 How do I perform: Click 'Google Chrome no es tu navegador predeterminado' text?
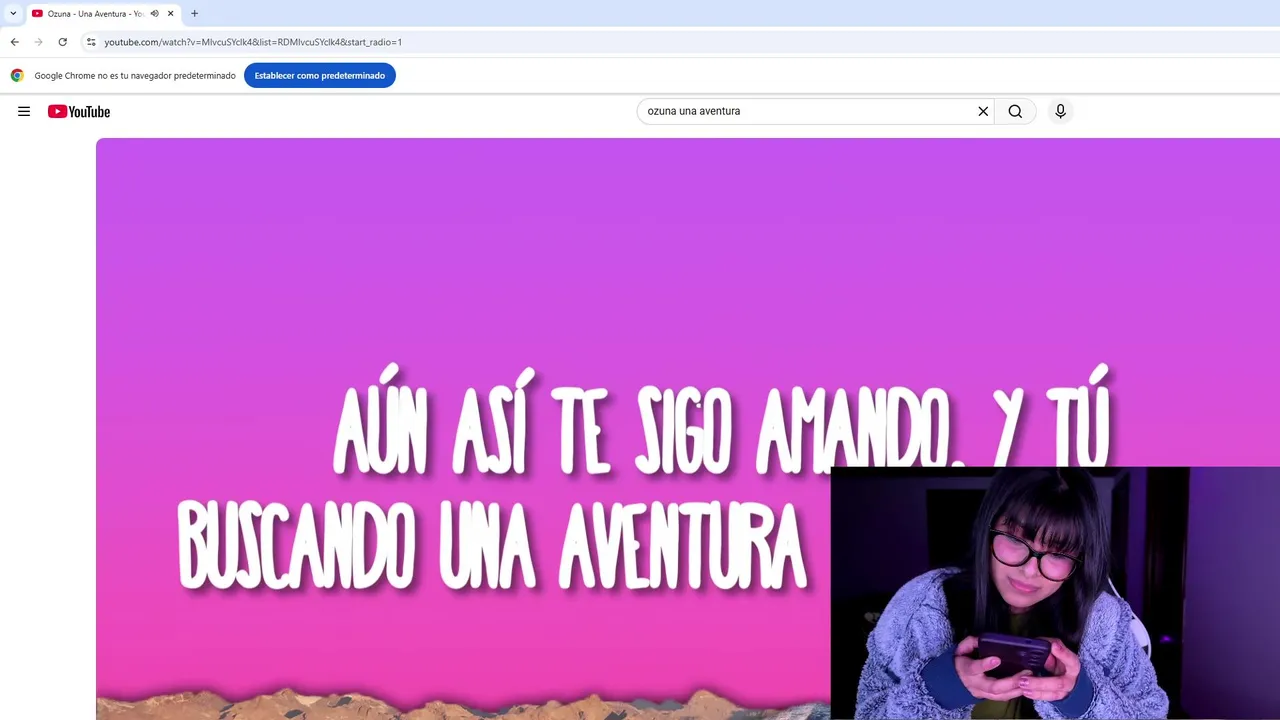click(135, 76)
